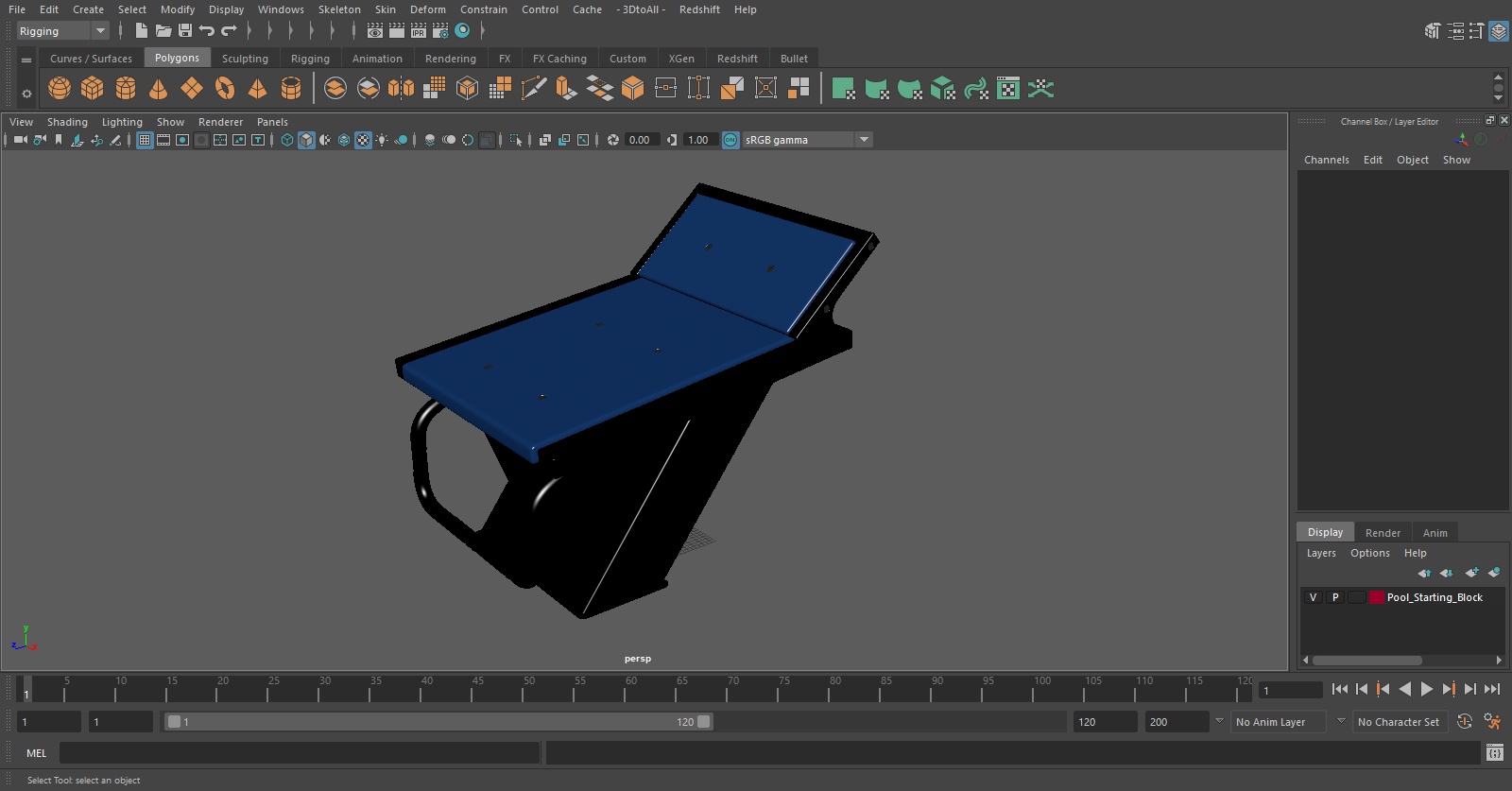
Task: Toggle visibility V of Pool_Starting_Block layer
Action: (x=1313, y=597)
